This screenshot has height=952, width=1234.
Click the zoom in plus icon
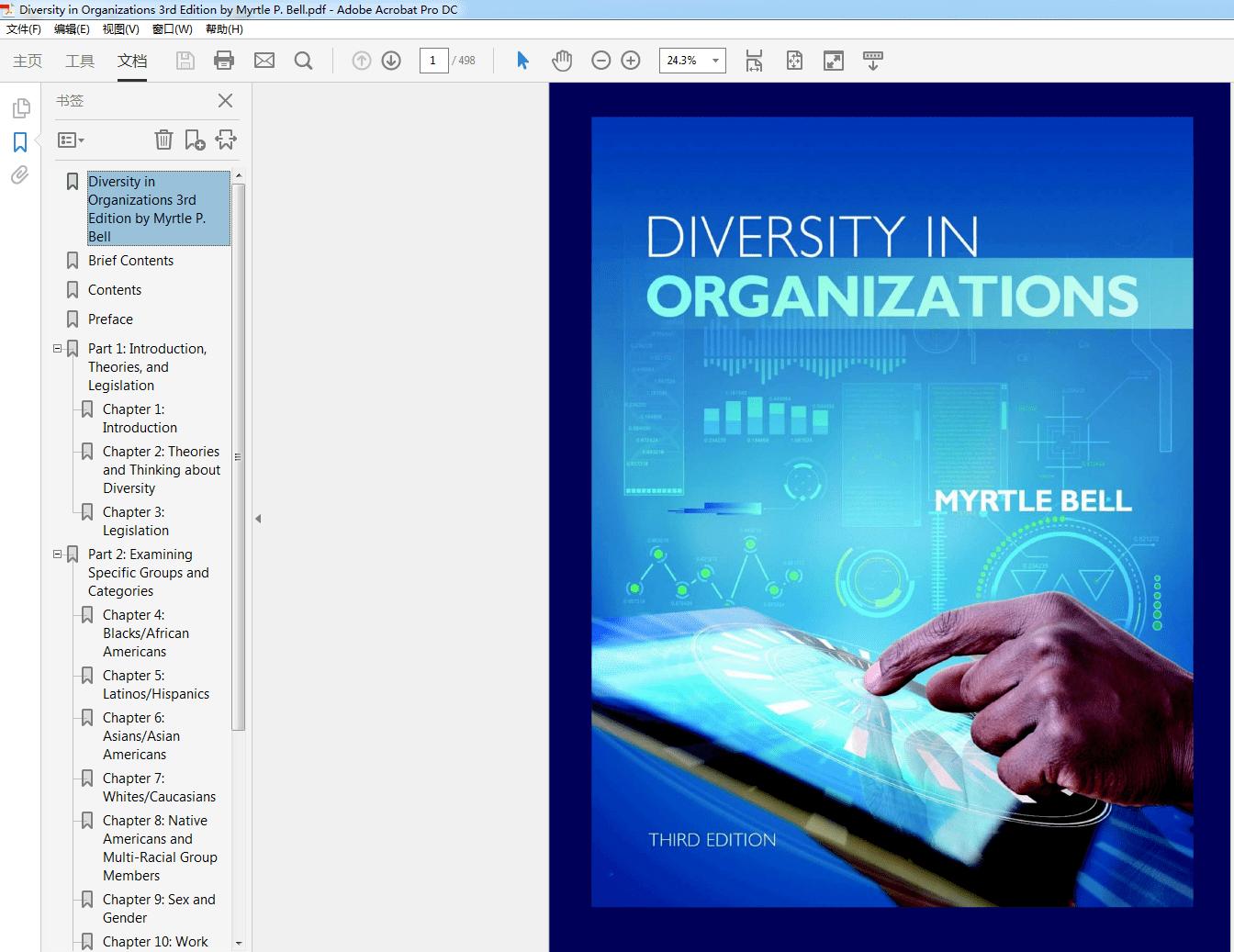click(x=631, y=61)
